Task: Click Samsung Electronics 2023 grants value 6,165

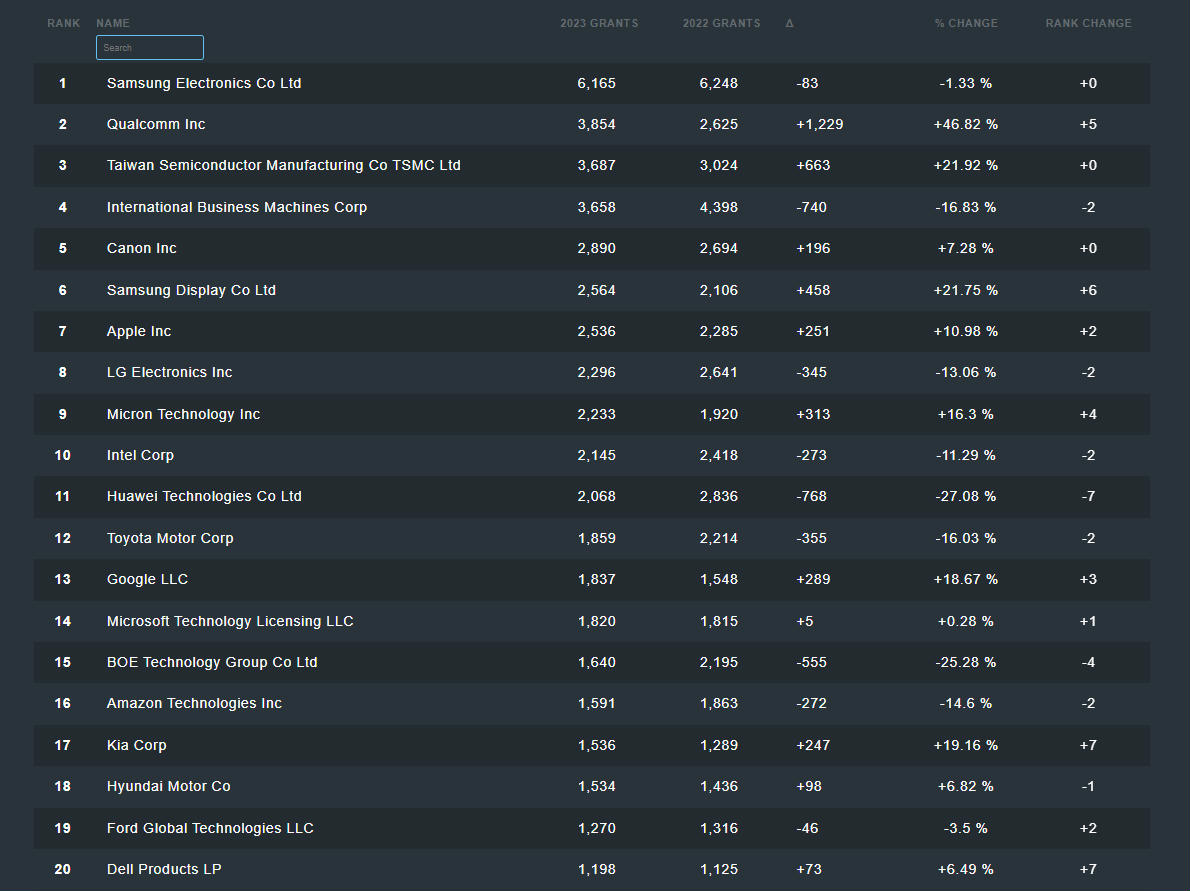Action: pos(597,83)
